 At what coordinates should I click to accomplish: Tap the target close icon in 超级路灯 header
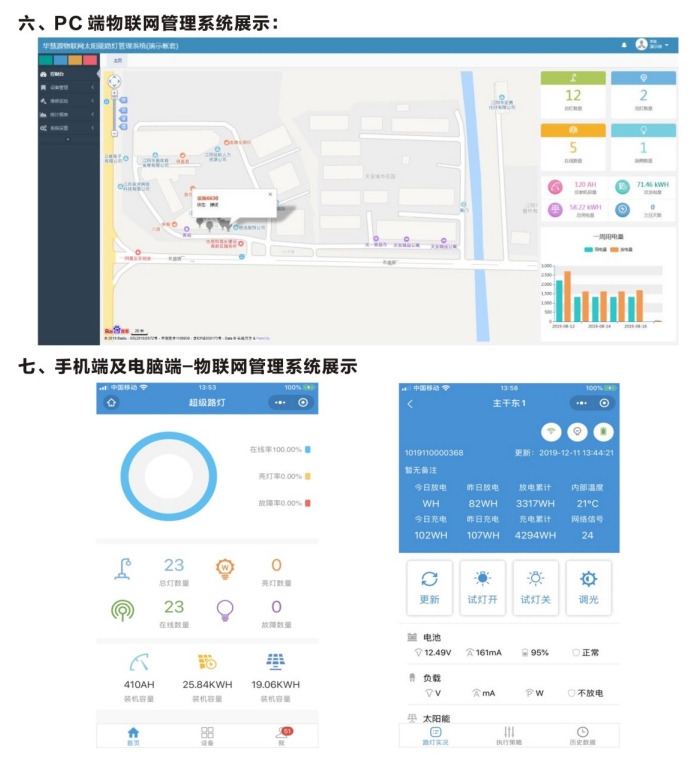tap(303, 403)
